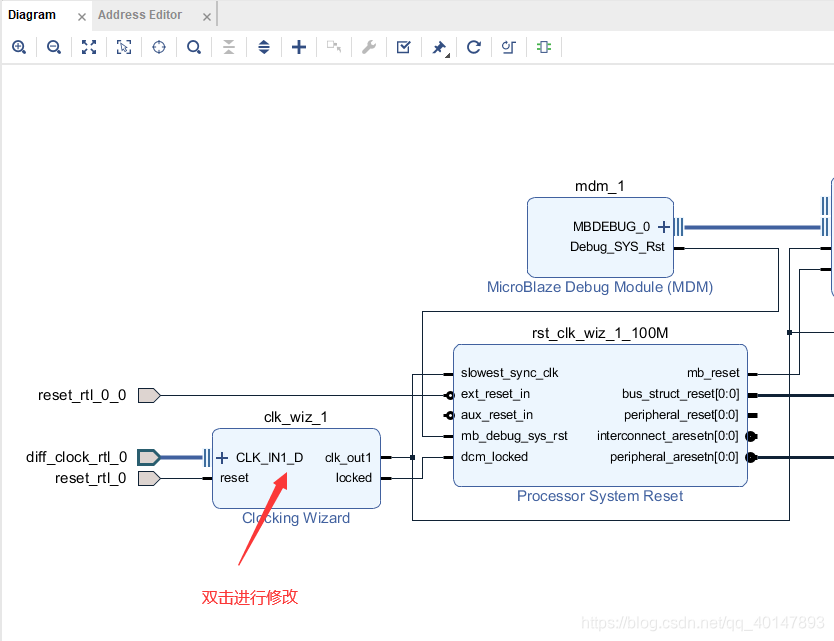Select the Zoom In tool
Image resolution: width=834 pixels, height=641 pixels.
coord(19,47)
